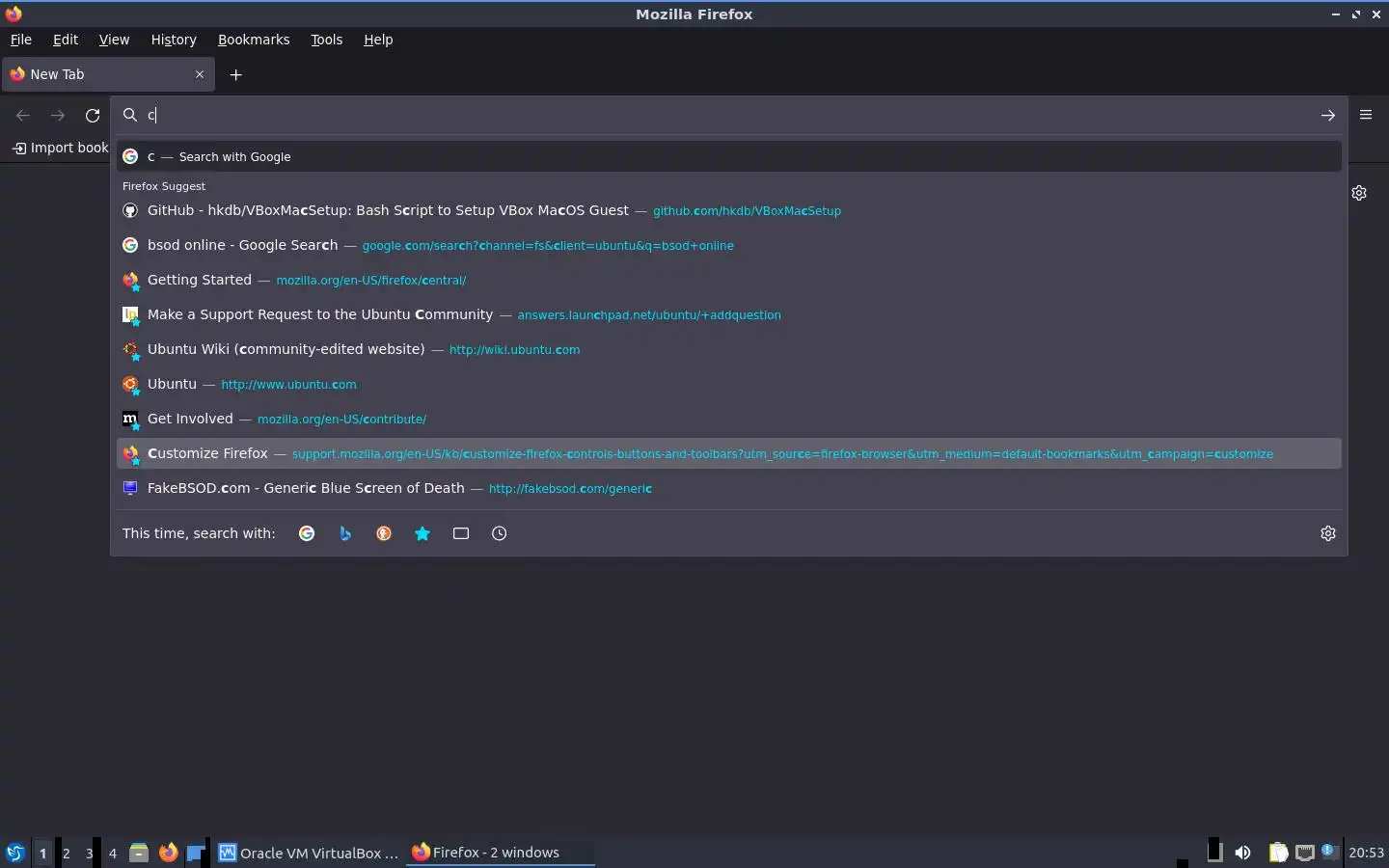Search open tabs using the tabs icon

461,533
